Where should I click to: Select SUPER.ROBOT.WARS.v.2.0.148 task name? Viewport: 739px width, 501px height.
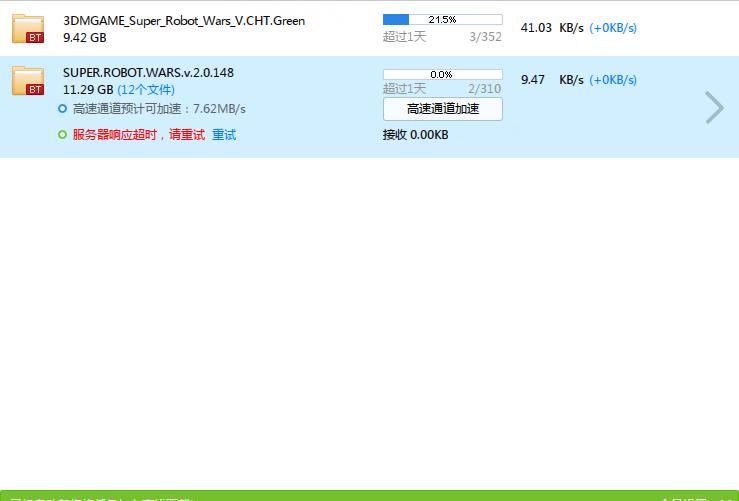[148, 73]
